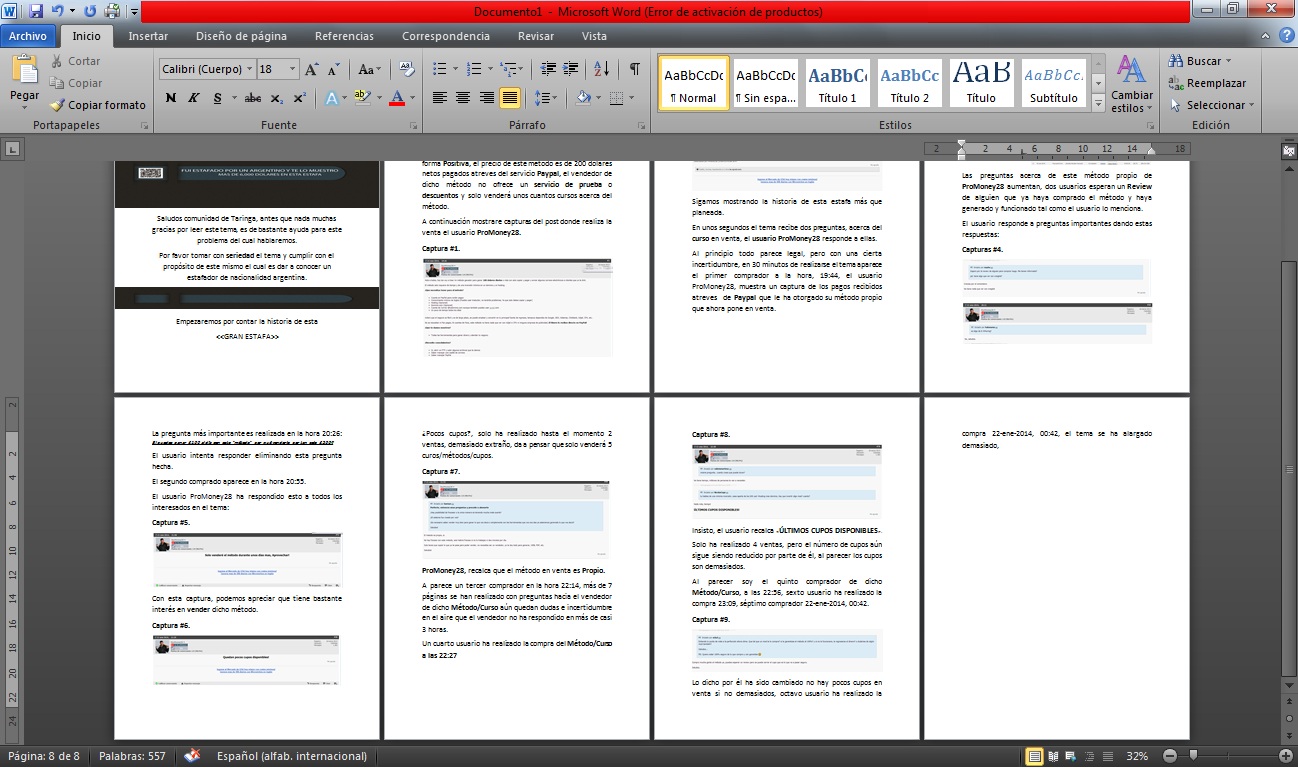Apply the Sin espaciado style

pos(765,84)
